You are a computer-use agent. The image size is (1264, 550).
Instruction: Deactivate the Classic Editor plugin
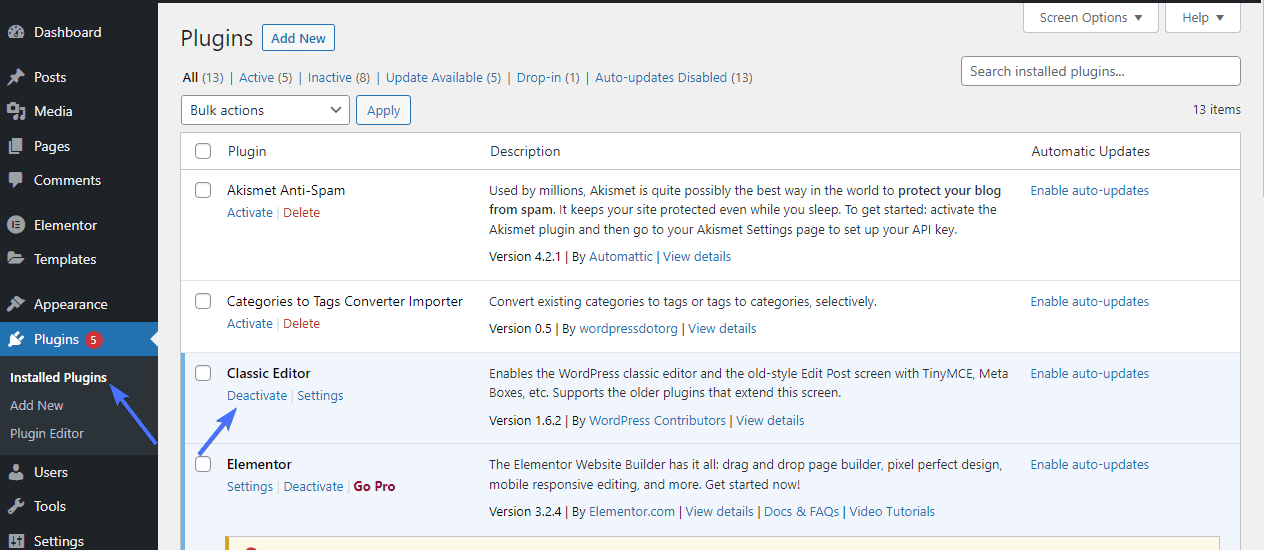(257, 395)
